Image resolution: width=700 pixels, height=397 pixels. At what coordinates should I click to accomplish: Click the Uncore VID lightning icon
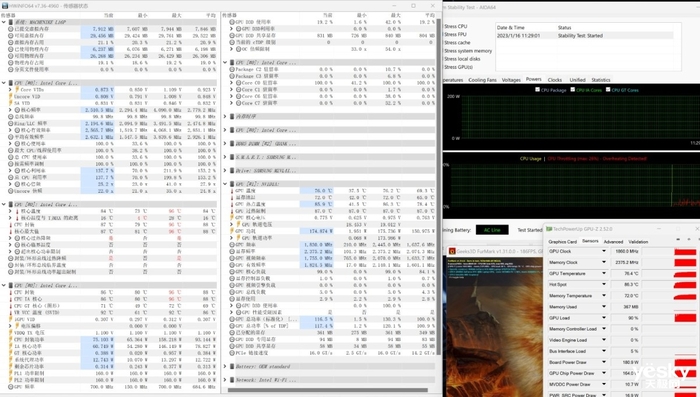(x=11, y=96)
